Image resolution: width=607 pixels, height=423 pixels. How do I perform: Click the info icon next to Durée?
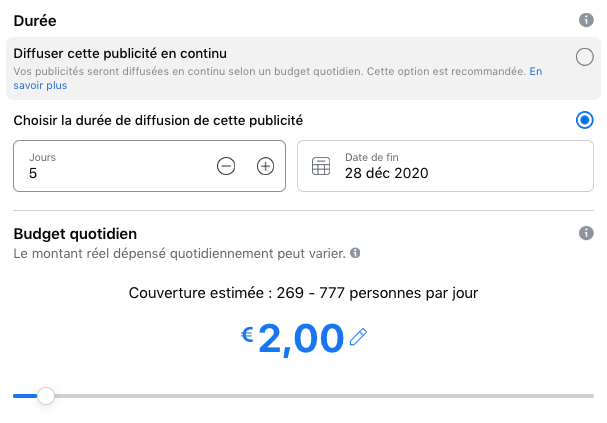pyautogui.click(x=586, y=20)
